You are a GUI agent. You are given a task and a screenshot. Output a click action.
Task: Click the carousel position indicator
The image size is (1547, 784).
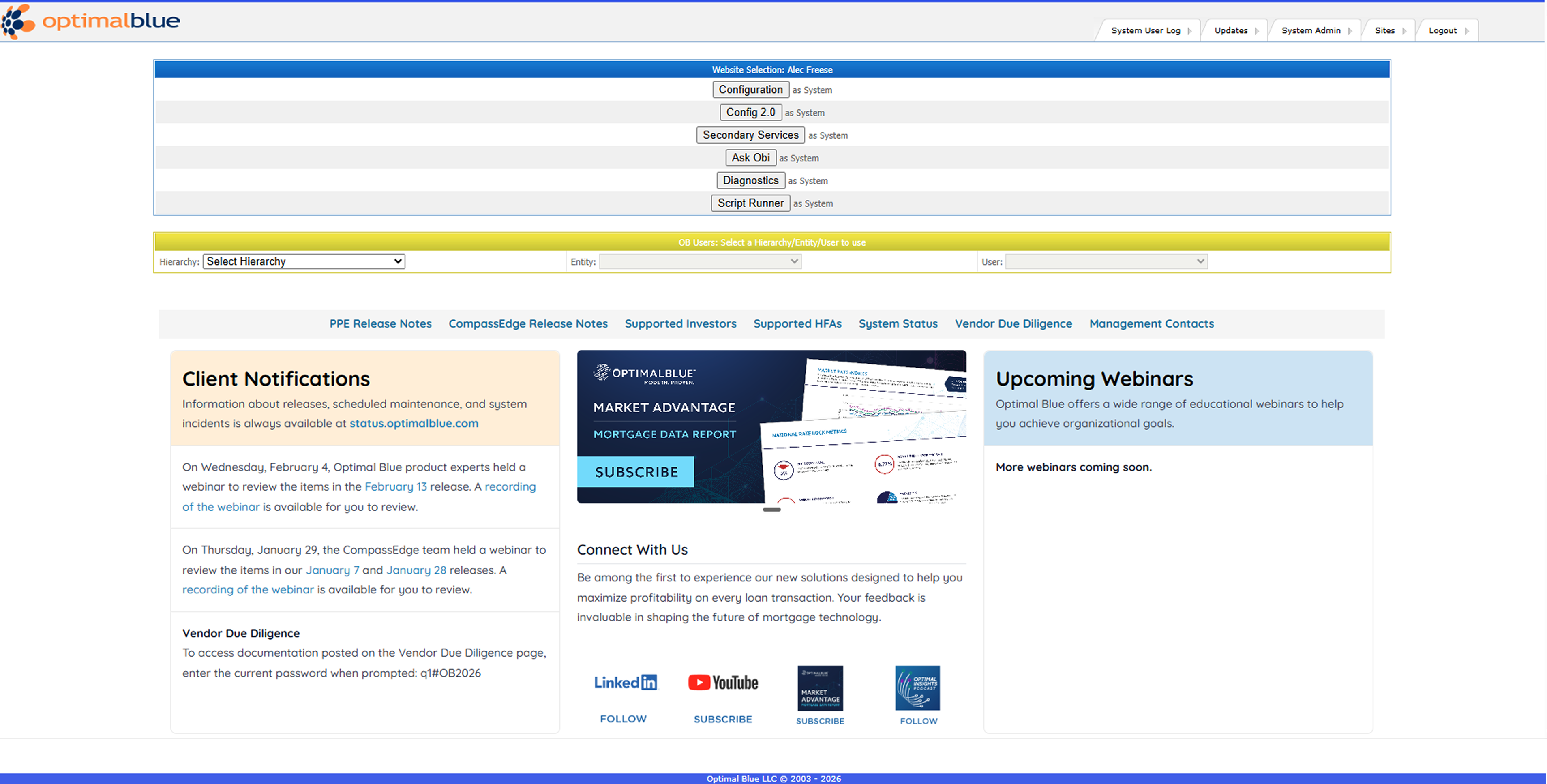coord(772,510)
